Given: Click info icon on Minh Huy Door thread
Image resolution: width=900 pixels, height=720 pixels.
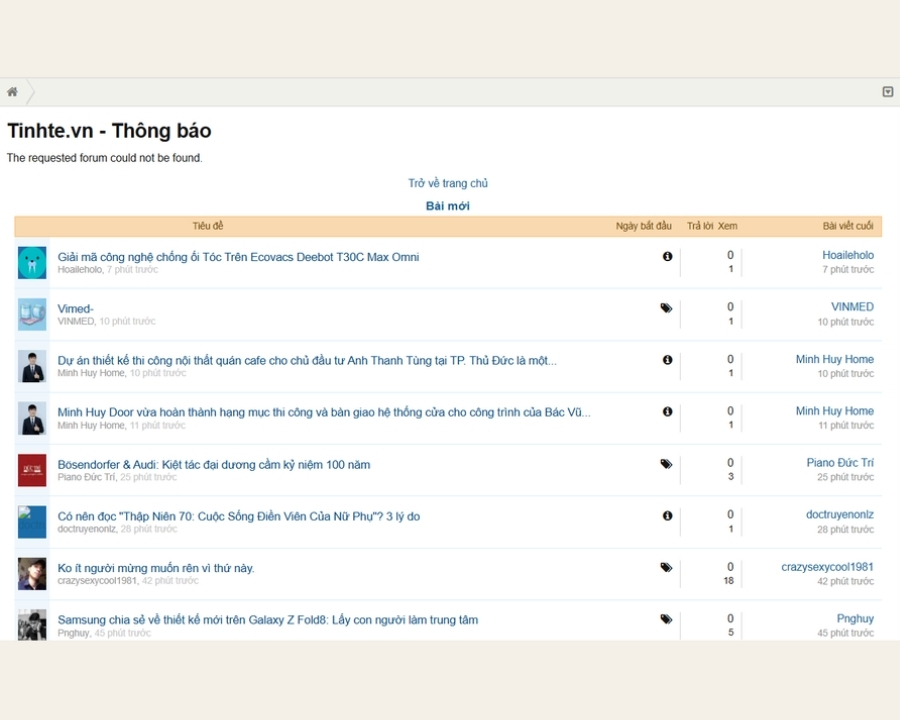Looking at the screenshot, I should (x=667, y=412).
